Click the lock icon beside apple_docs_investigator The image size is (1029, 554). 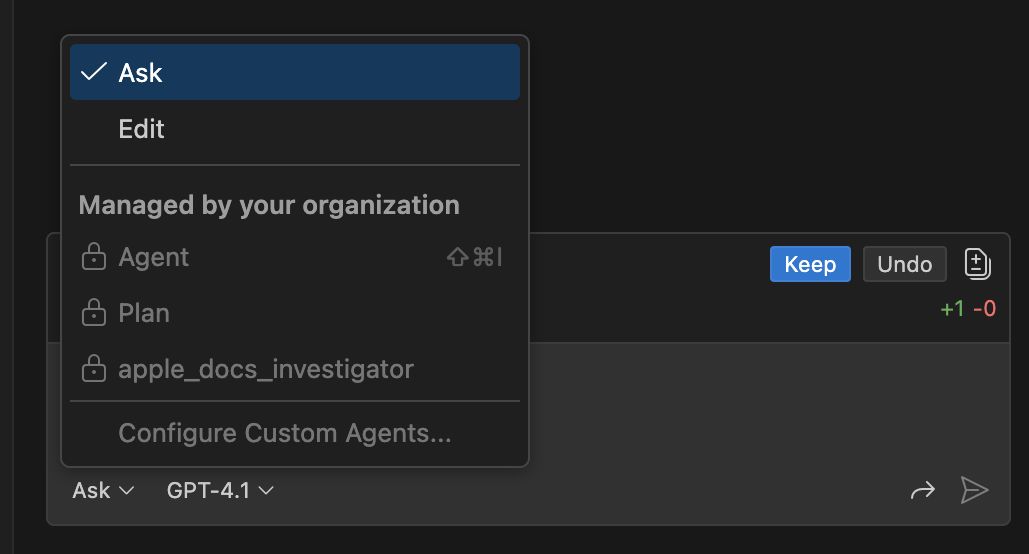[x=93, y=370]
